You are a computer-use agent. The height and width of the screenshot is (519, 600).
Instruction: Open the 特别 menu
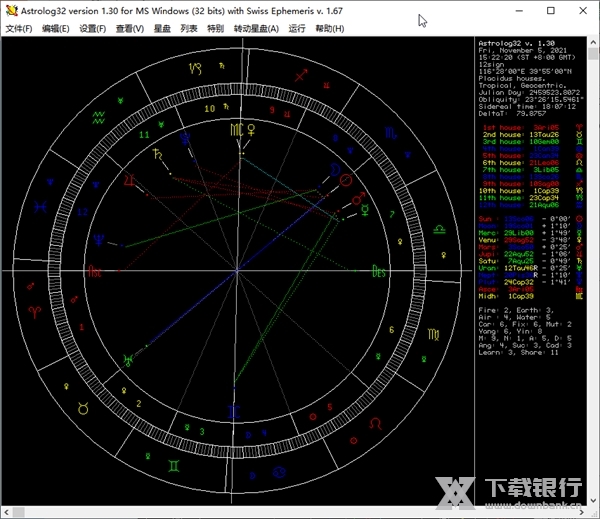click(215, 29)
